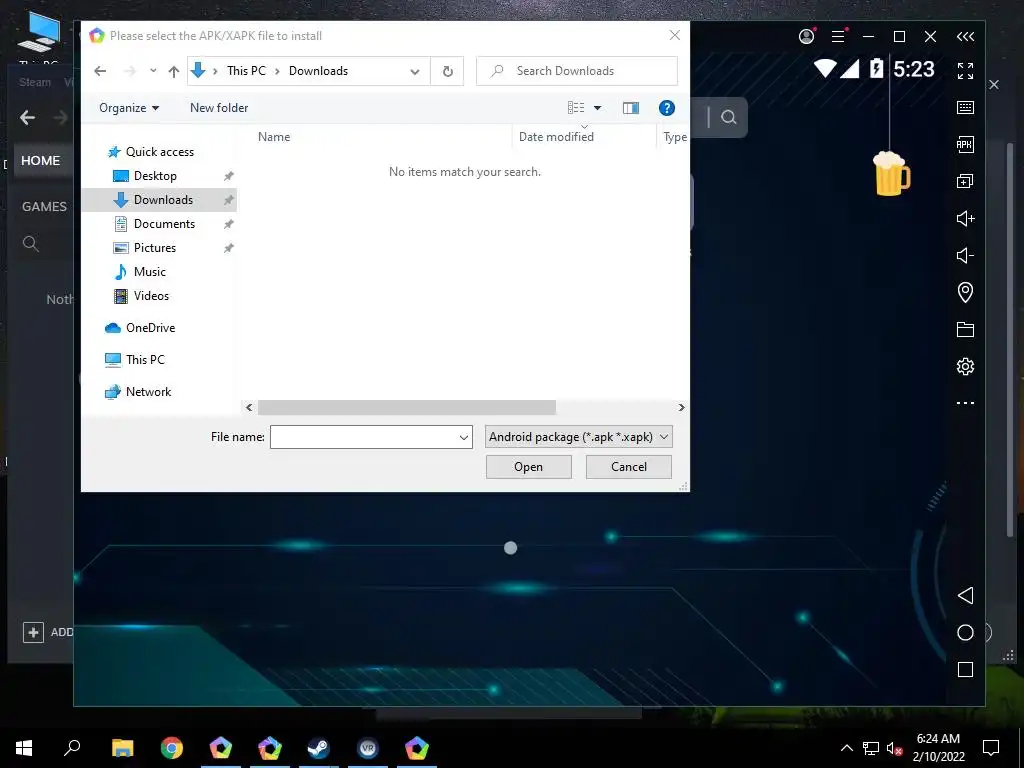
Task: Click the Open button
Action: pos(528,466)
